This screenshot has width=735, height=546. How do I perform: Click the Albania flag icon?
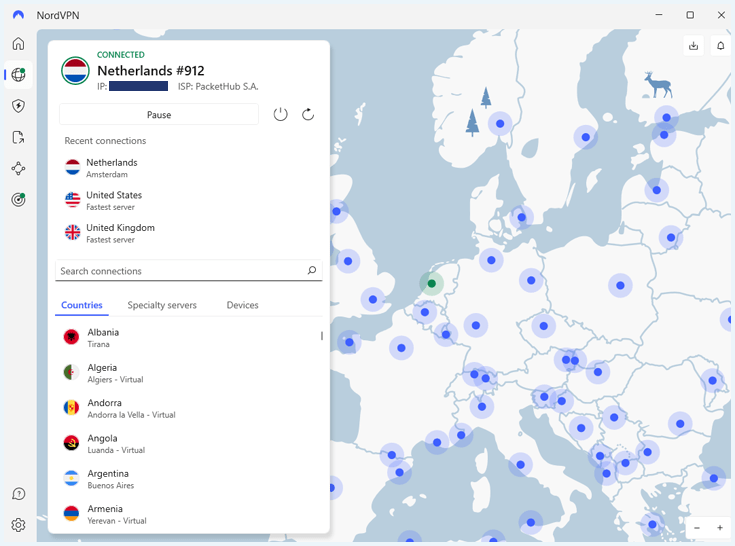pos(71,337)
